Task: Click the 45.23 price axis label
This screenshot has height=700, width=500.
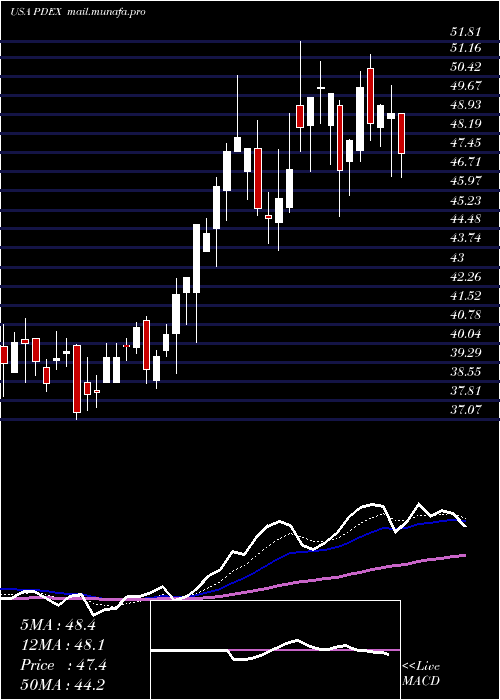Action: [465, 200]
